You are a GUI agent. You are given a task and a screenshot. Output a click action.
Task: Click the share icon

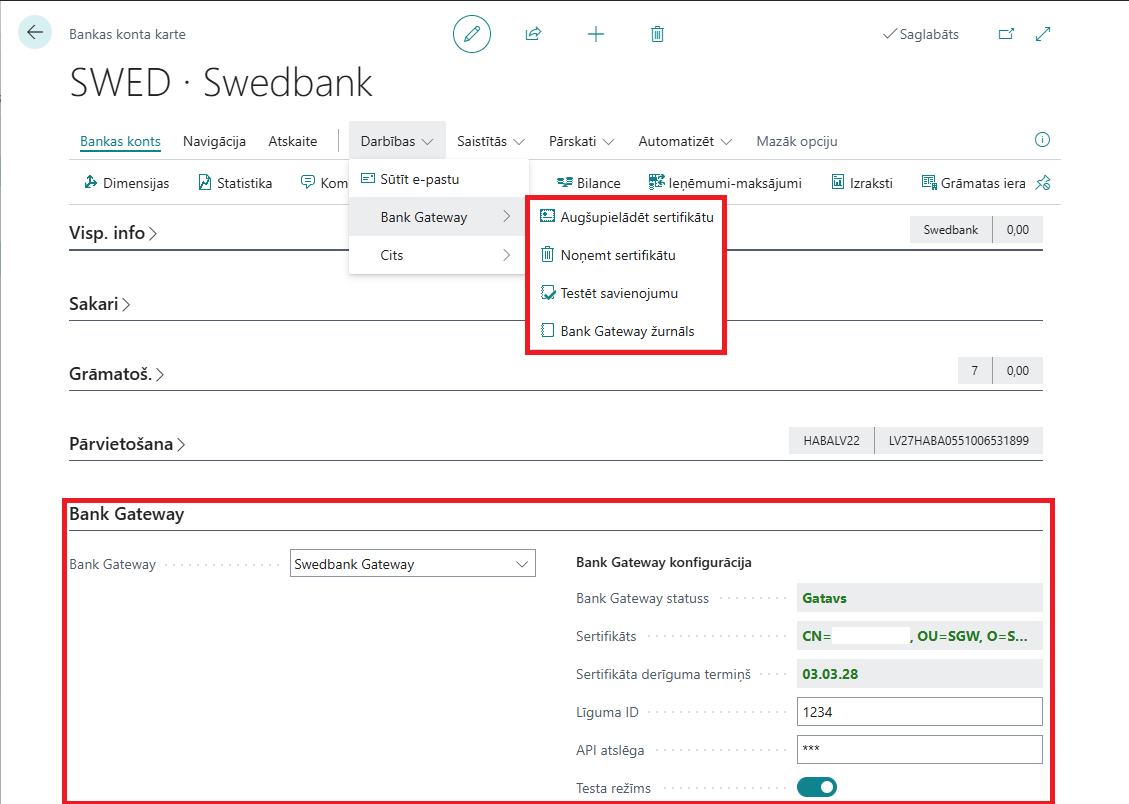(533, 34)
